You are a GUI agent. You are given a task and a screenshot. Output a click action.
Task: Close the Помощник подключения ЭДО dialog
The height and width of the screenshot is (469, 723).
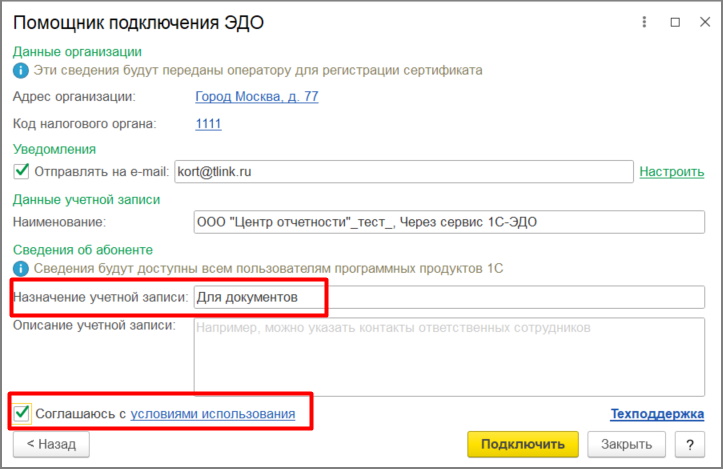705,22
